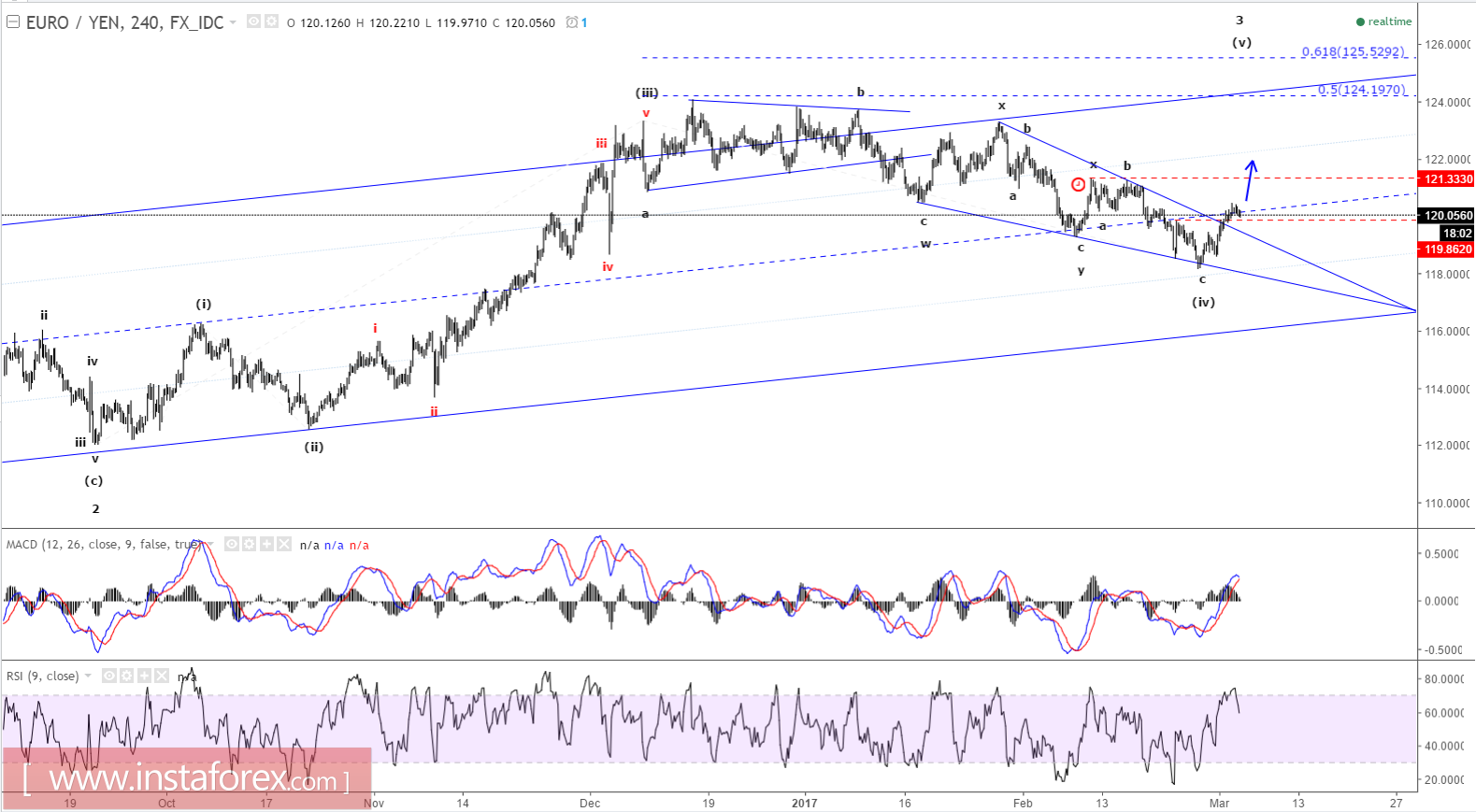
Task: Click the 126.000 price axis label
Action: tap(1447, 44)
